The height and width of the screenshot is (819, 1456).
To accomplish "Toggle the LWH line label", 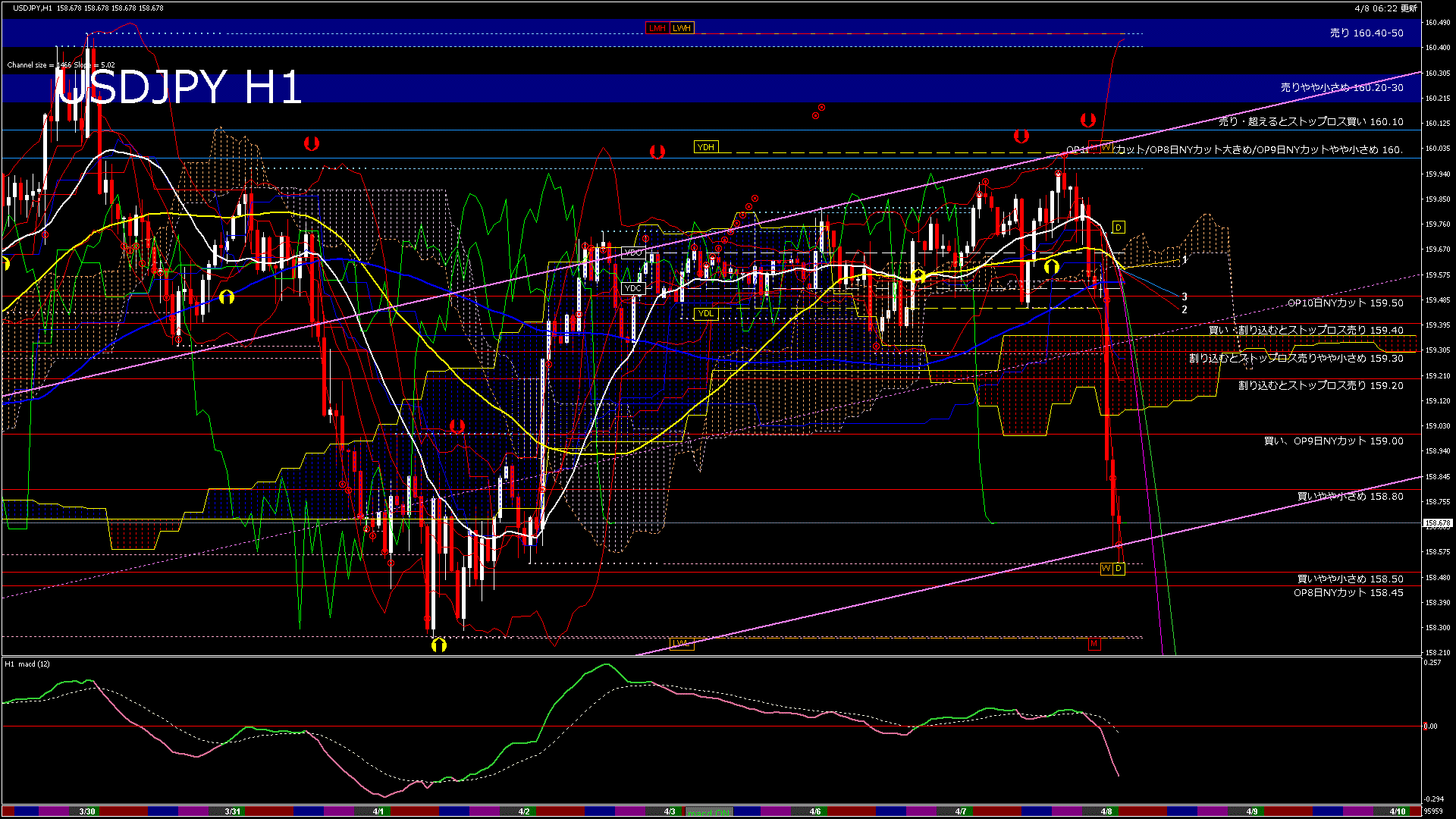I will (x=682, y=28).
